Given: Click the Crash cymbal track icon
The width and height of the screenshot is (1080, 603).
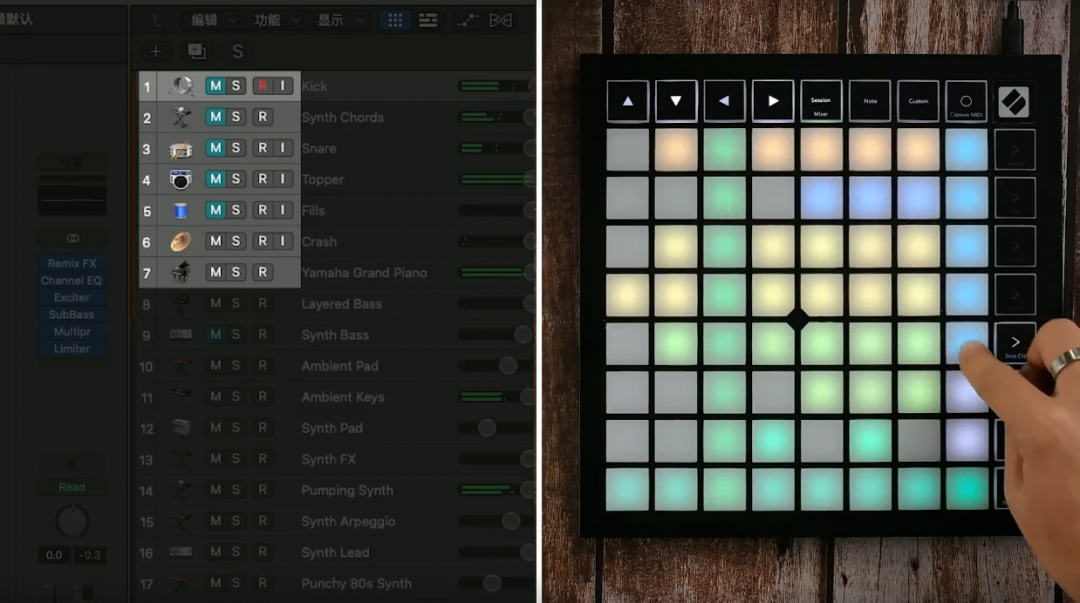Looking at the screenshot, I should (181, 241).
